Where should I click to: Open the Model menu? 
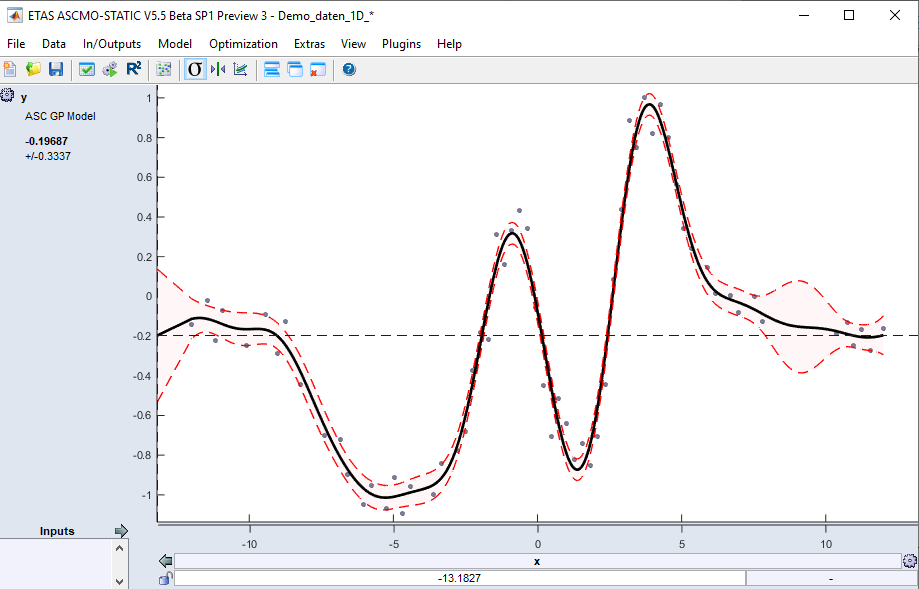coord(175,44)
